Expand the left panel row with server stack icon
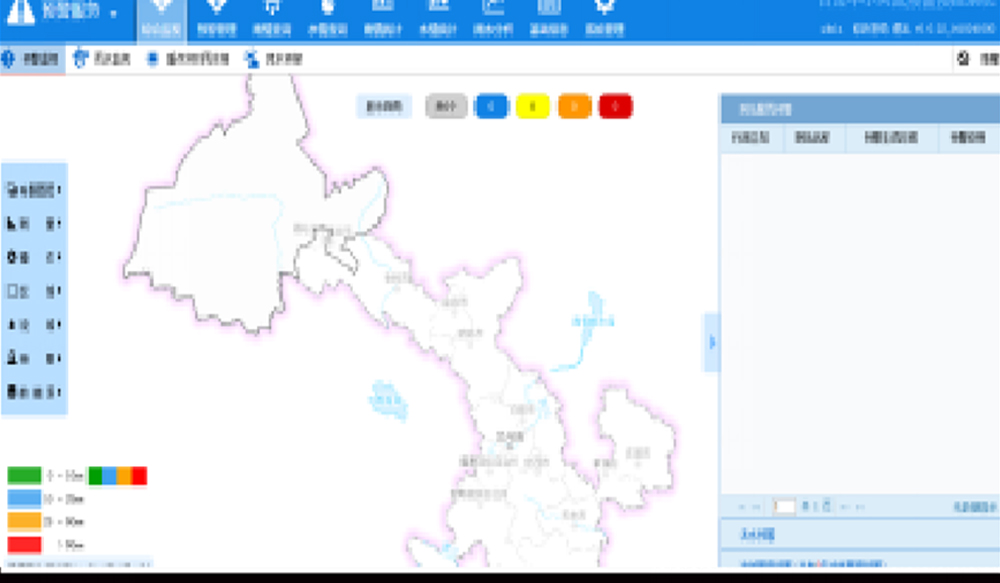This screenshot has height=583, width=1000. pos(34,392)
